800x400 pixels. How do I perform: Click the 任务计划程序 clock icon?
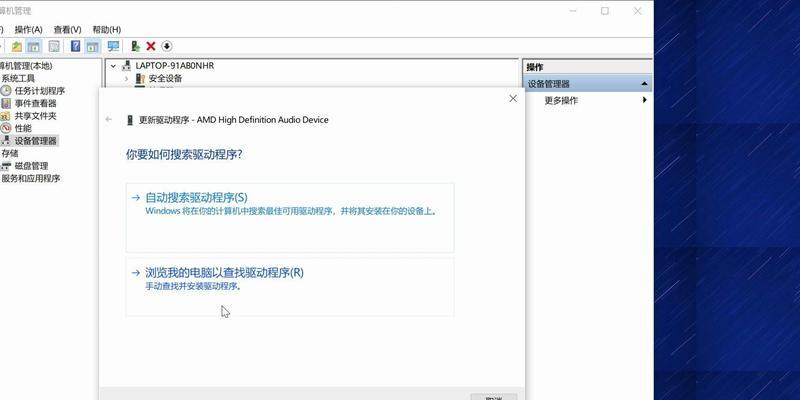(x=6, y=91)
